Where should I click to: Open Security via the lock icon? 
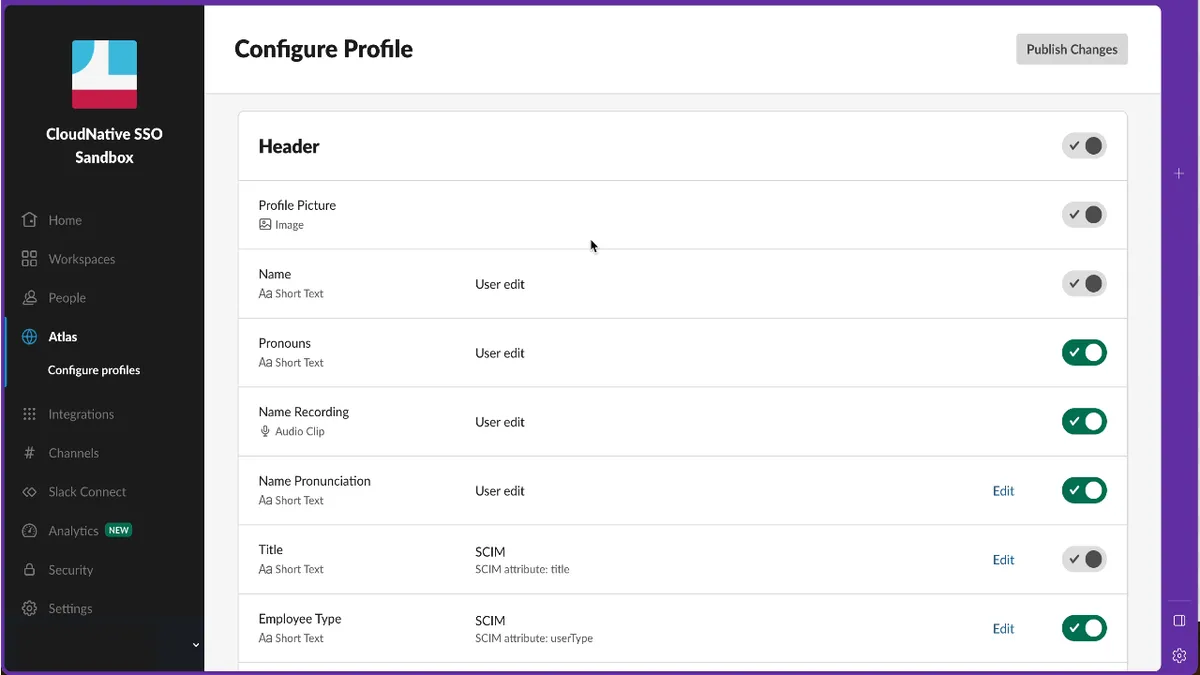coord(29,570)
